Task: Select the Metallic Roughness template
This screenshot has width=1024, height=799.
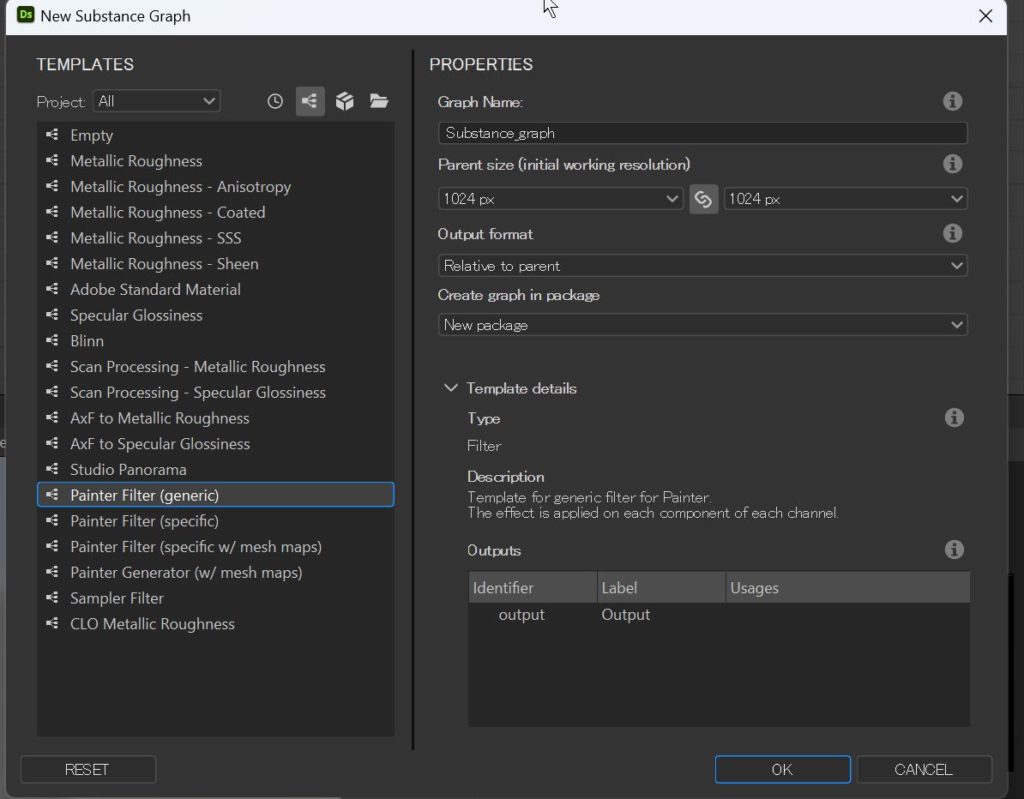Action: (x=136, y=161)
